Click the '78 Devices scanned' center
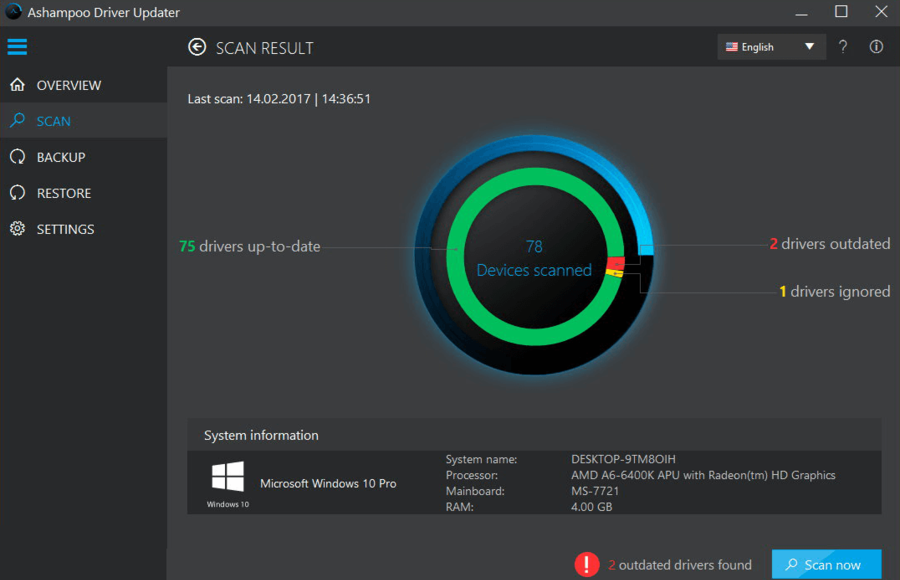Image resolution: width=900 pixels, height=580 pixels. (534, 258)
